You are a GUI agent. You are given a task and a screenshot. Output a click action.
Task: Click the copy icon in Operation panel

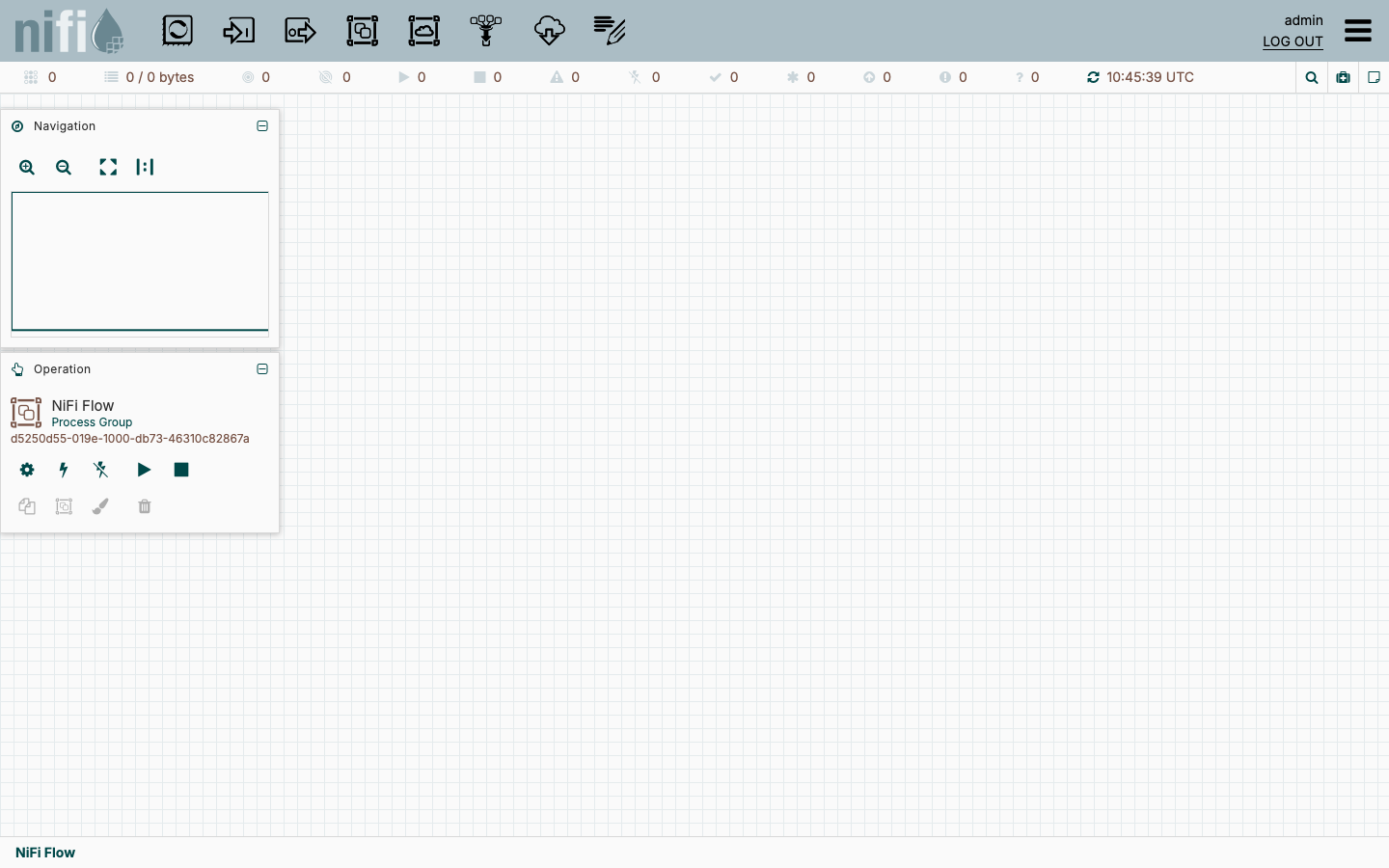click(27, 506)
